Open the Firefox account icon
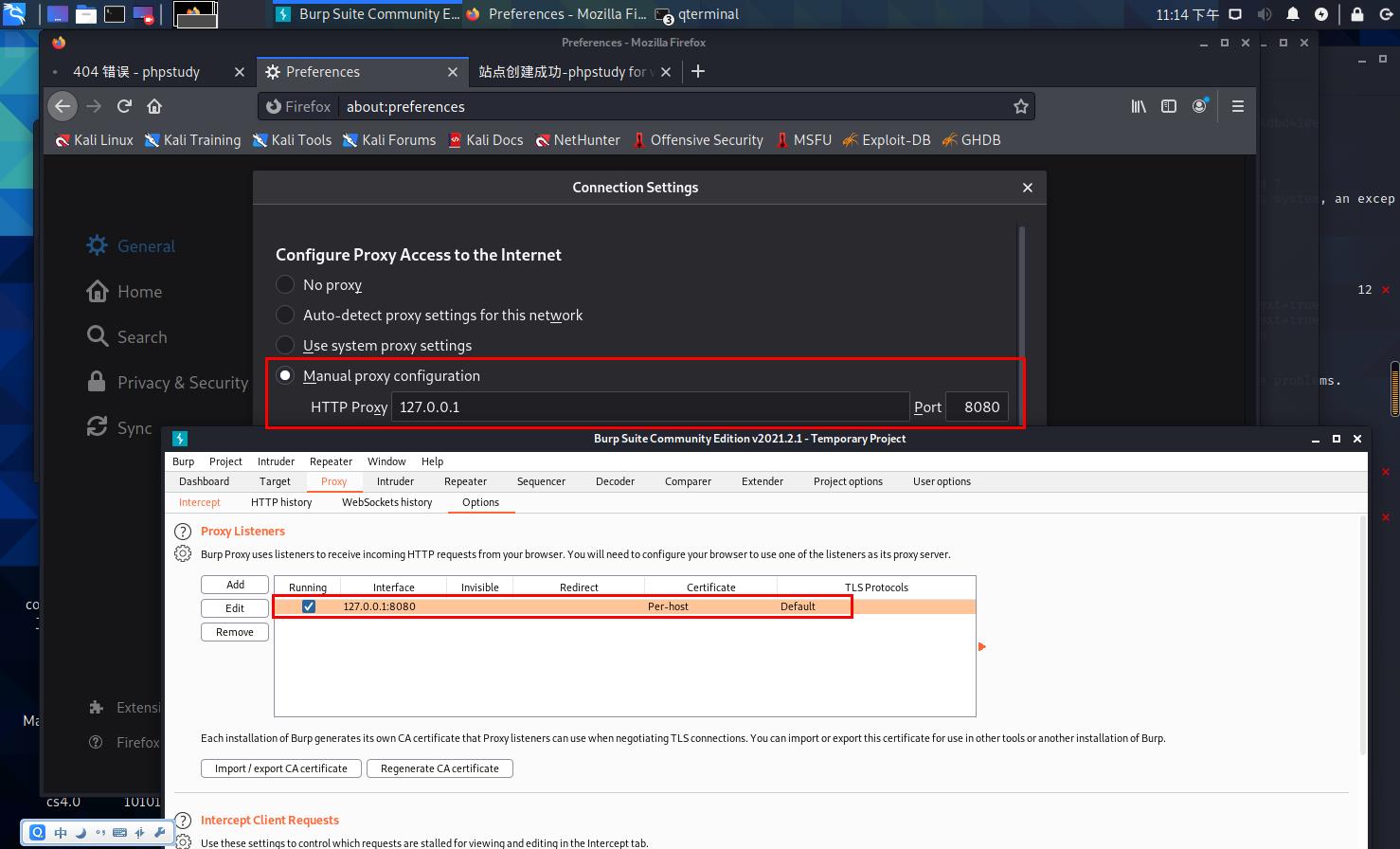 pyautogui.click(x=1199, y=106)
